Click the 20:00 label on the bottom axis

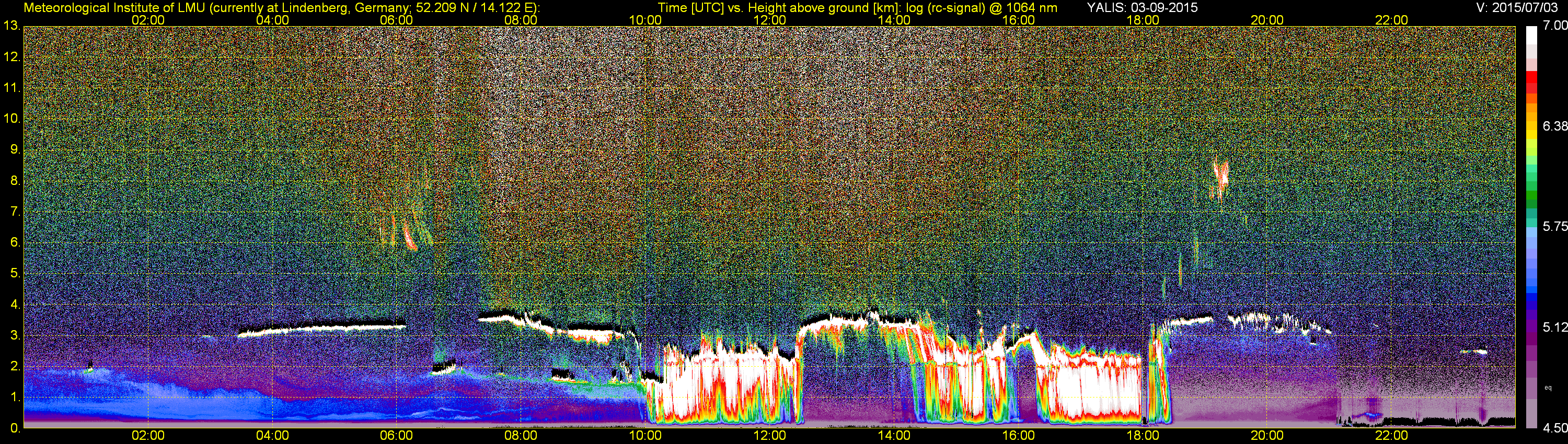click(x=1267, y=436)
